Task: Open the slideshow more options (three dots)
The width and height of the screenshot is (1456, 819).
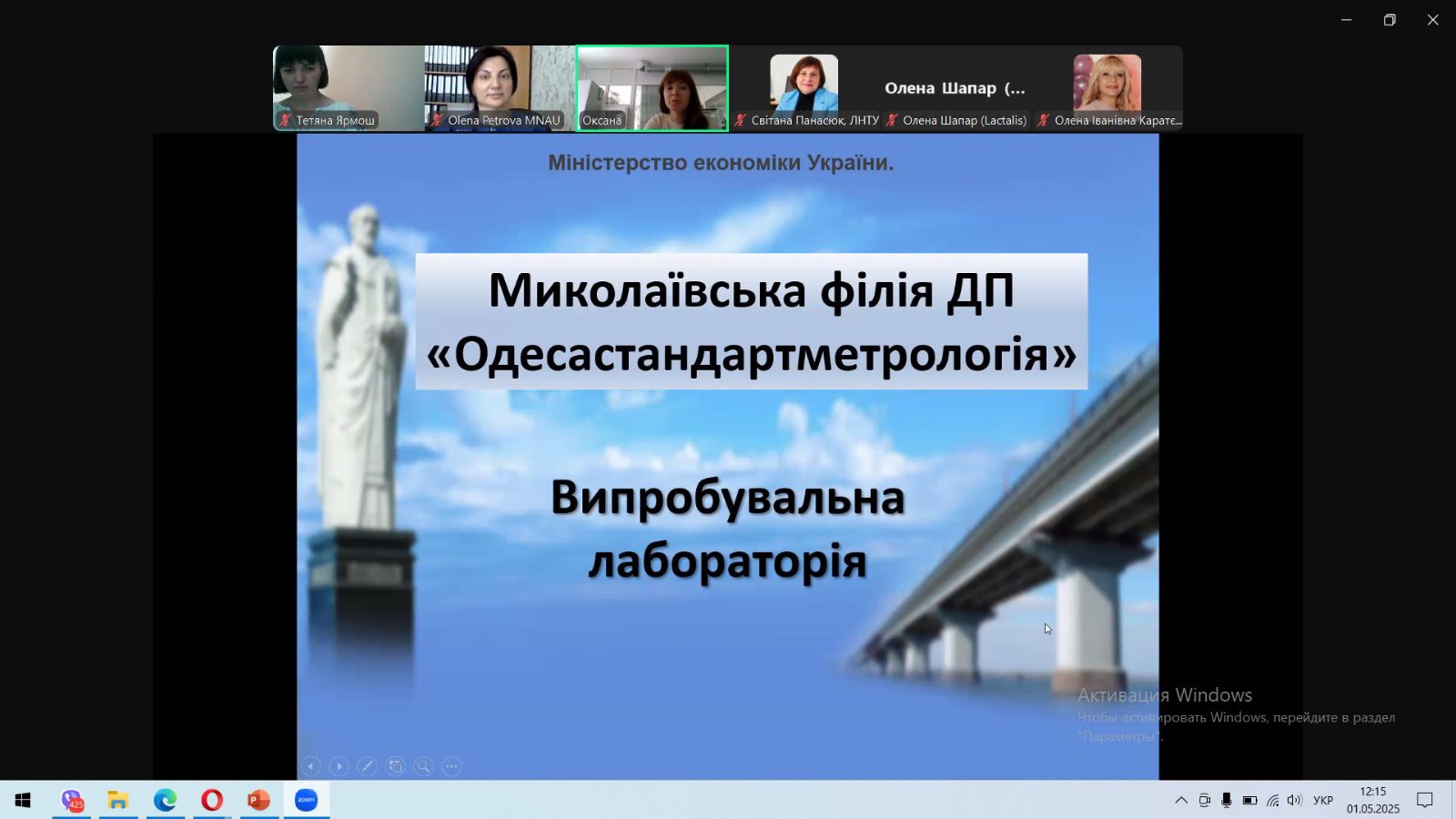Action: [x=451, y=766]
